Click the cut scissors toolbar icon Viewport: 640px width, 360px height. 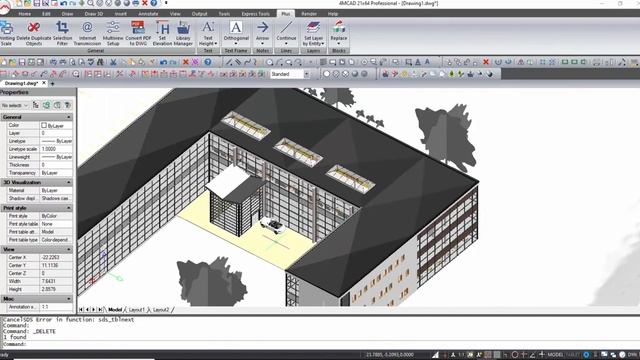click(113, 62)
